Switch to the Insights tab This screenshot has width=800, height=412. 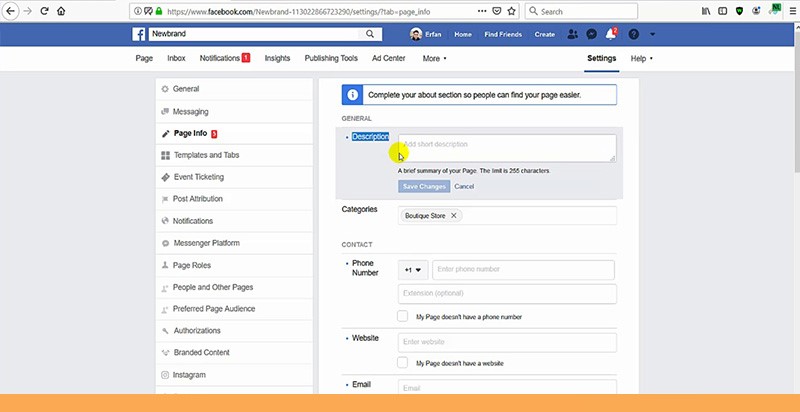277,59
